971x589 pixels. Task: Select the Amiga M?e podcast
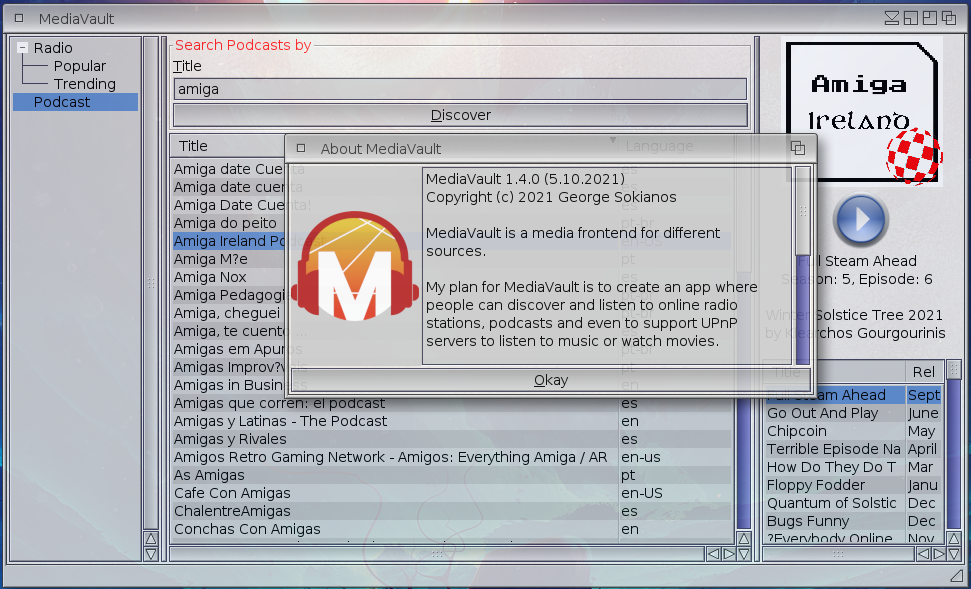(229, 259)
